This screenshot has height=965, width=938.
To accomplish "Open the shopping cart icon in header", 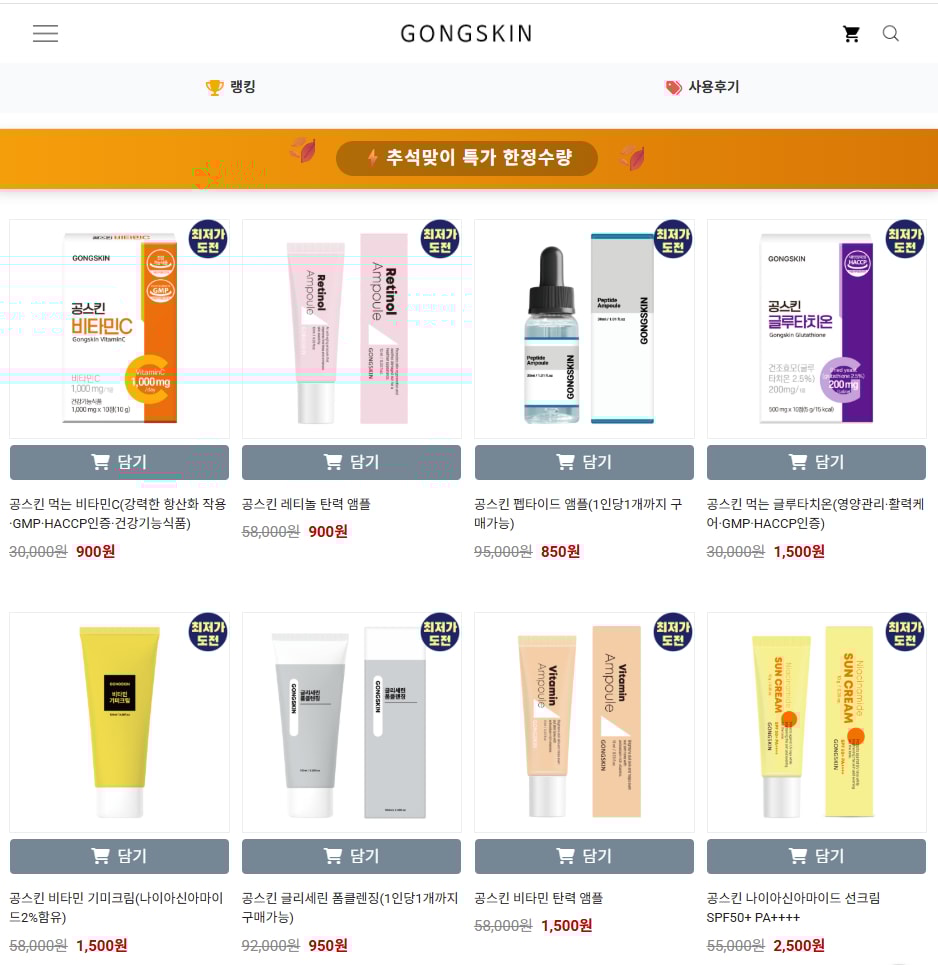I will tap(851, 34).
